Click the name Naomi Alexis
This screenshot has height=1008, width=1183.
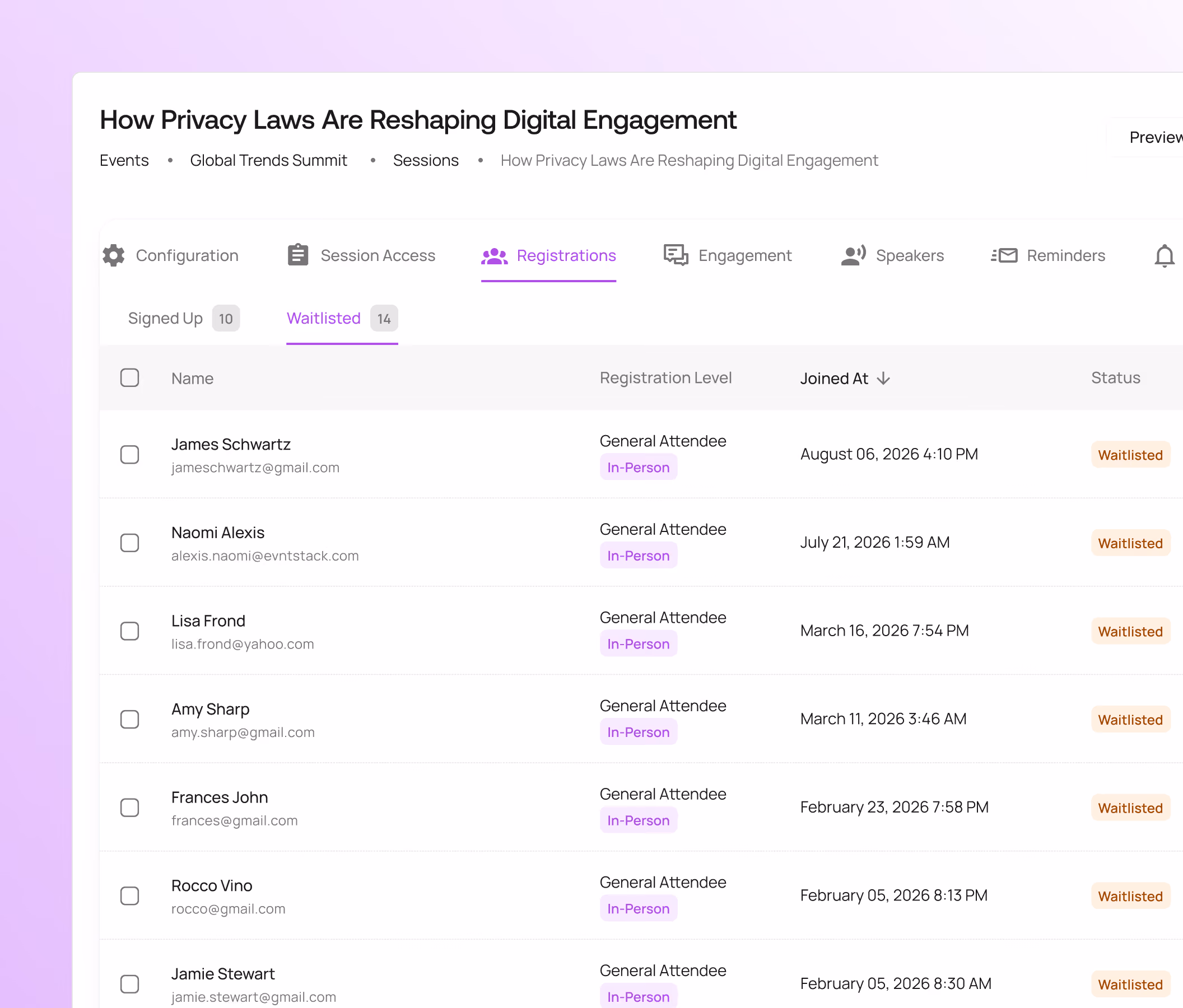[x=217, y=533]
